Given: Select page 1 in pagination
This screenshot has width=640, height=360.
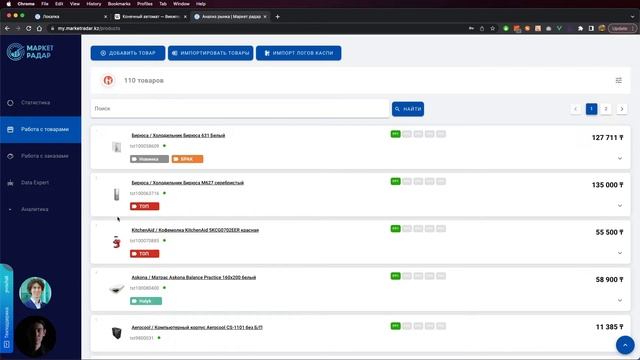Looking at the screenshot, I should pos(591,109).
